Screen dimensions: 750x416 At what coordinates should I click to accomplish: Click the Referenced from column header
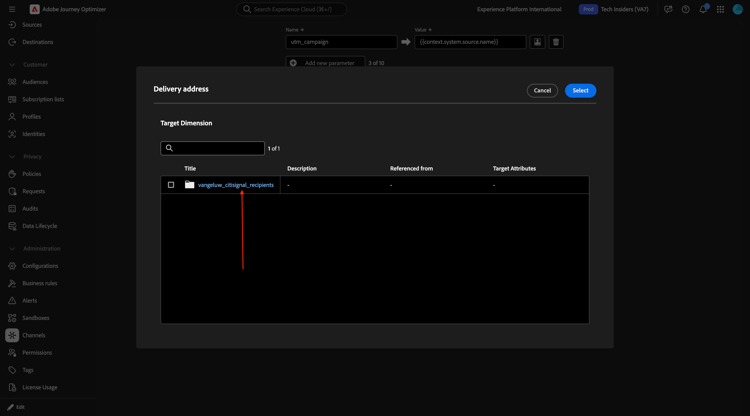click(x=411, y=169)
